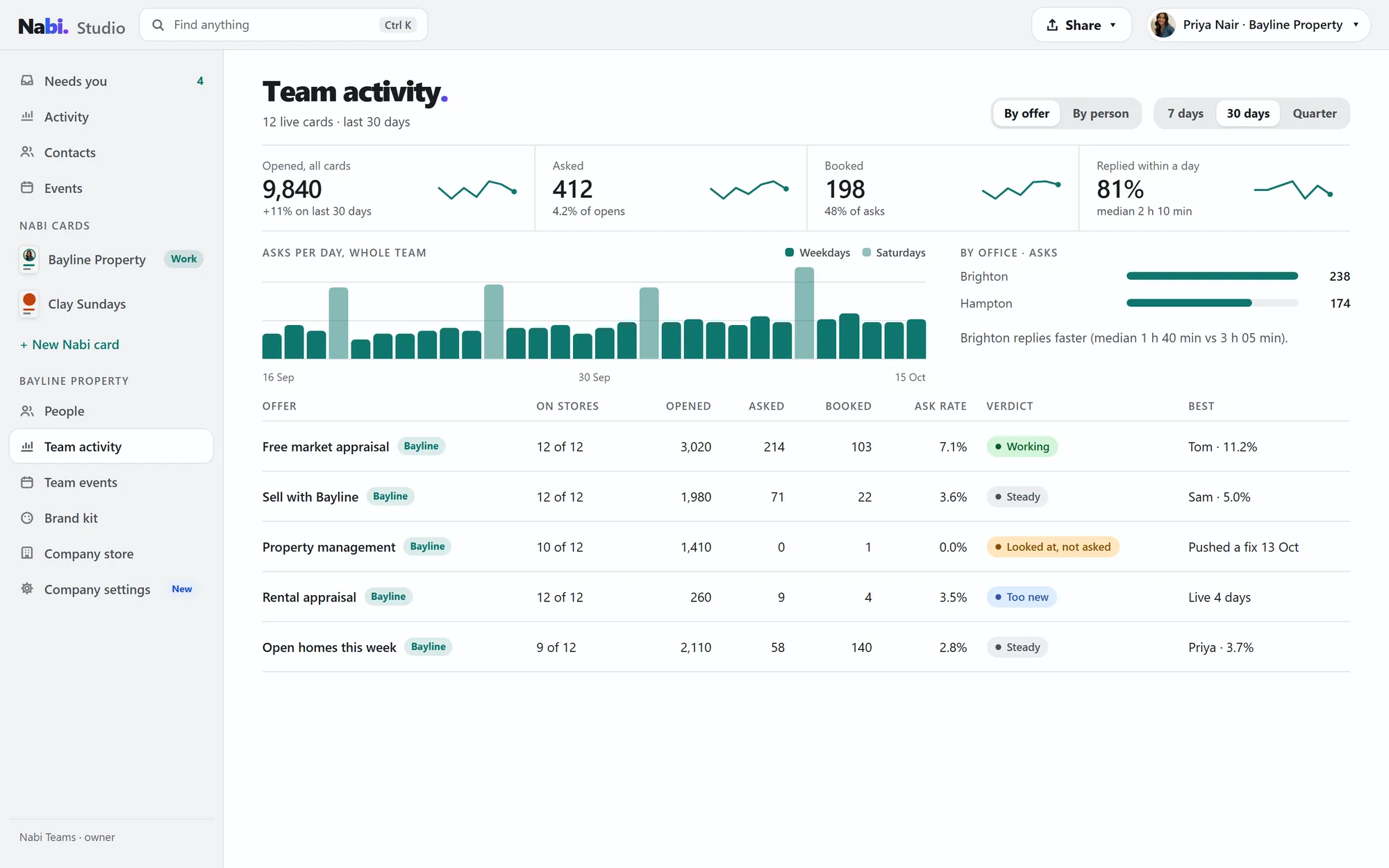Click the Work tag on Bayline Property
Screen dimensions: 1389x868
click(x=183, y=259)
